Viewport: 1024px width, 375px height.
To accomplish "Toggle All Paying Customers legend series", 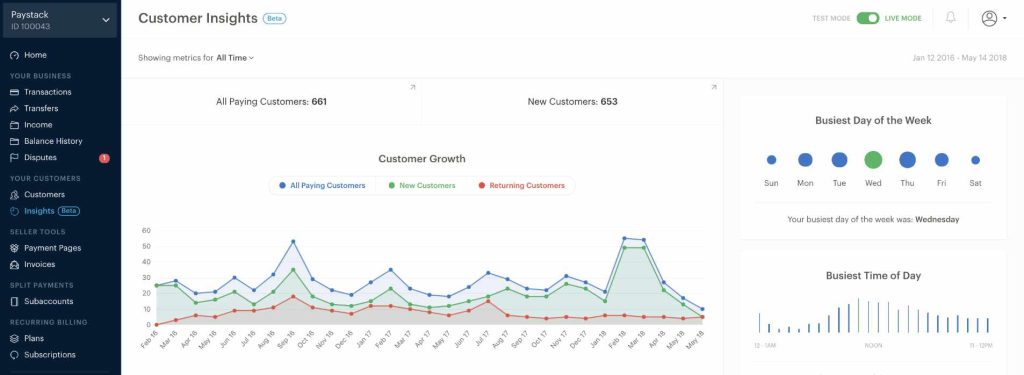I will tap(322, 186).
